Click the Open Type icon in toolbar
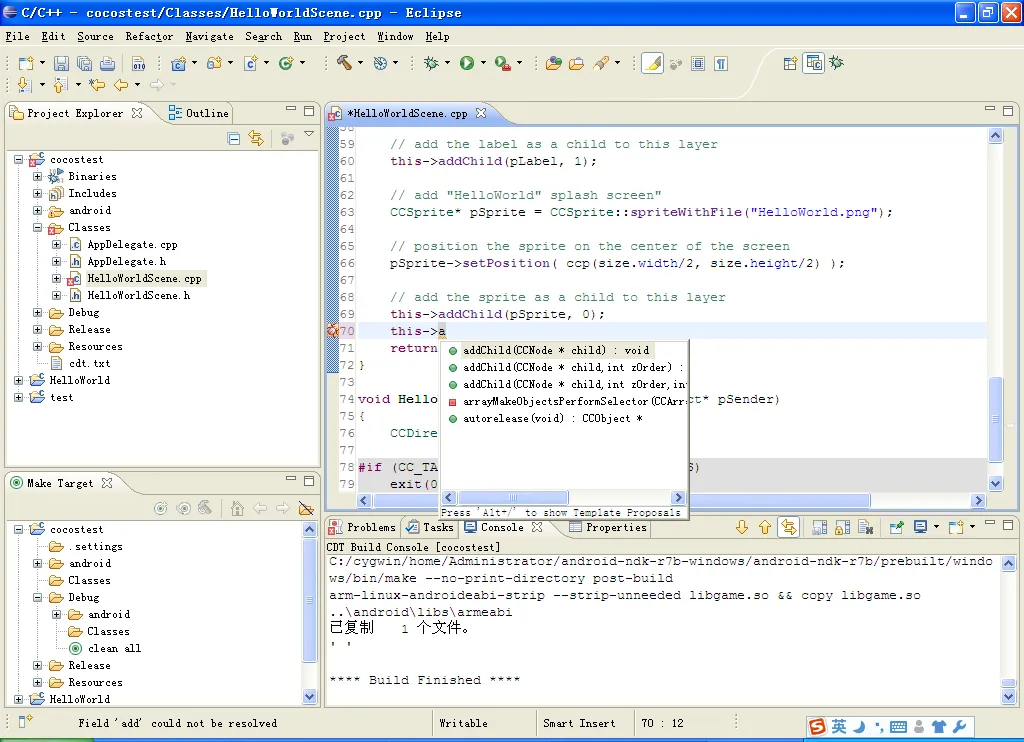 [x=554, y=63]
